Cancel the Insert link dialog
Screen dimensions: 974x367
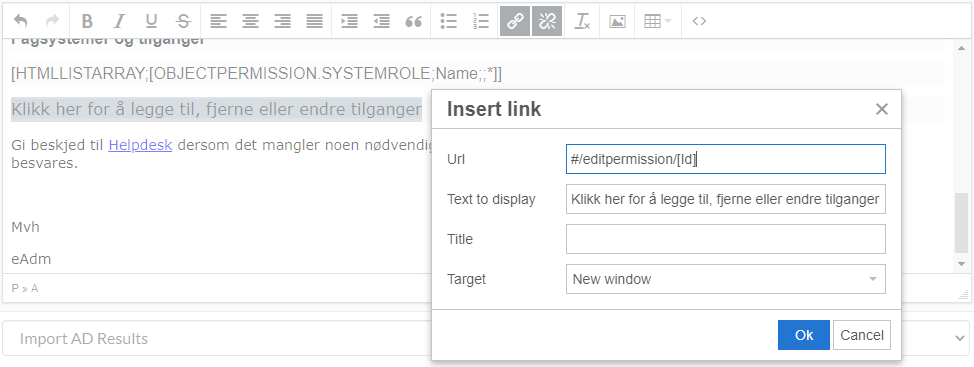(x=862, y=335)
